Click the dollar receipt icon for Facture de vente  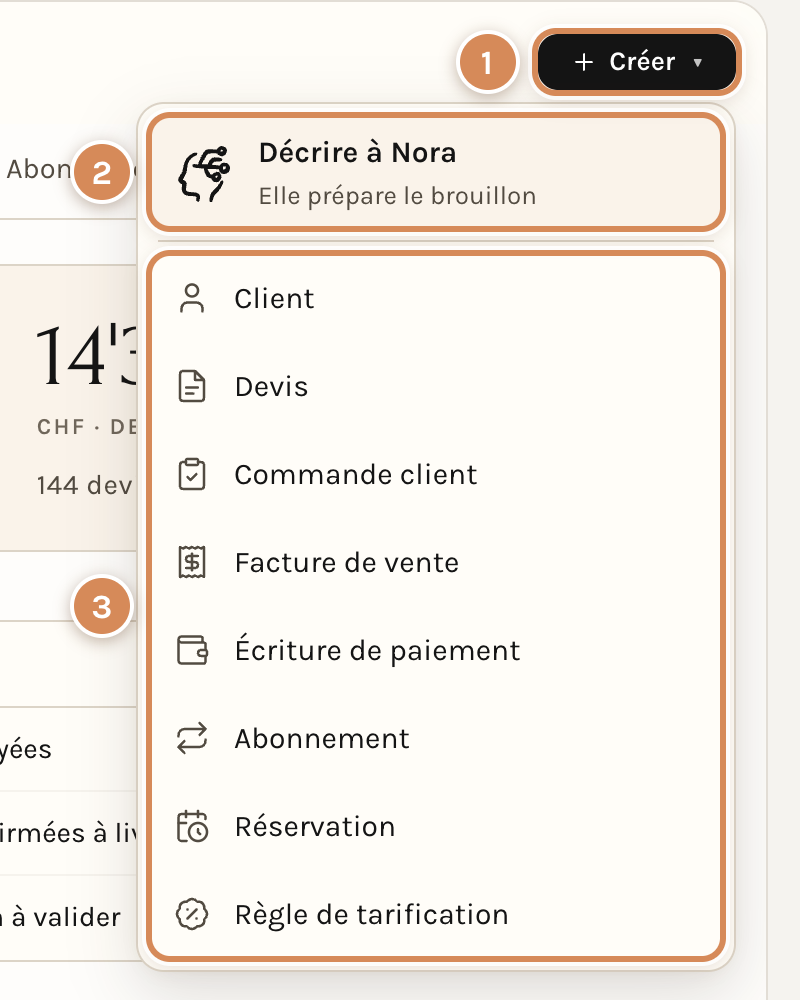coord(192,562)
